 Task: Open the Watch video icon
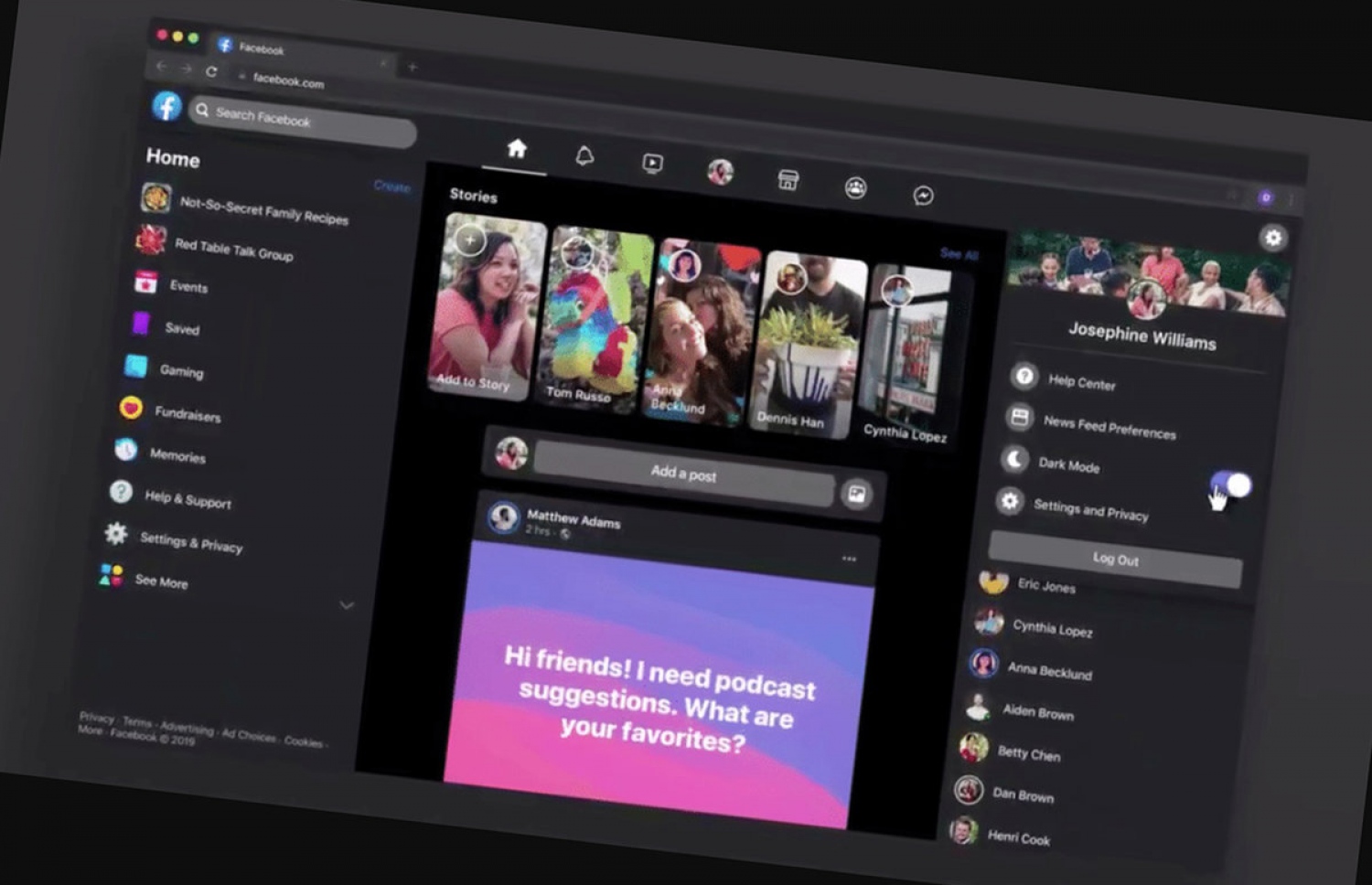point(652,164)
